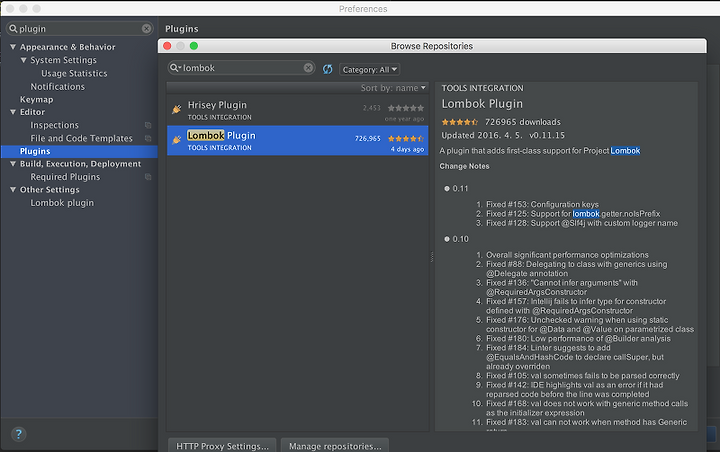Open the Keymap settings page
The height and width of the screenshot is (452, 720).
[36, 100]
